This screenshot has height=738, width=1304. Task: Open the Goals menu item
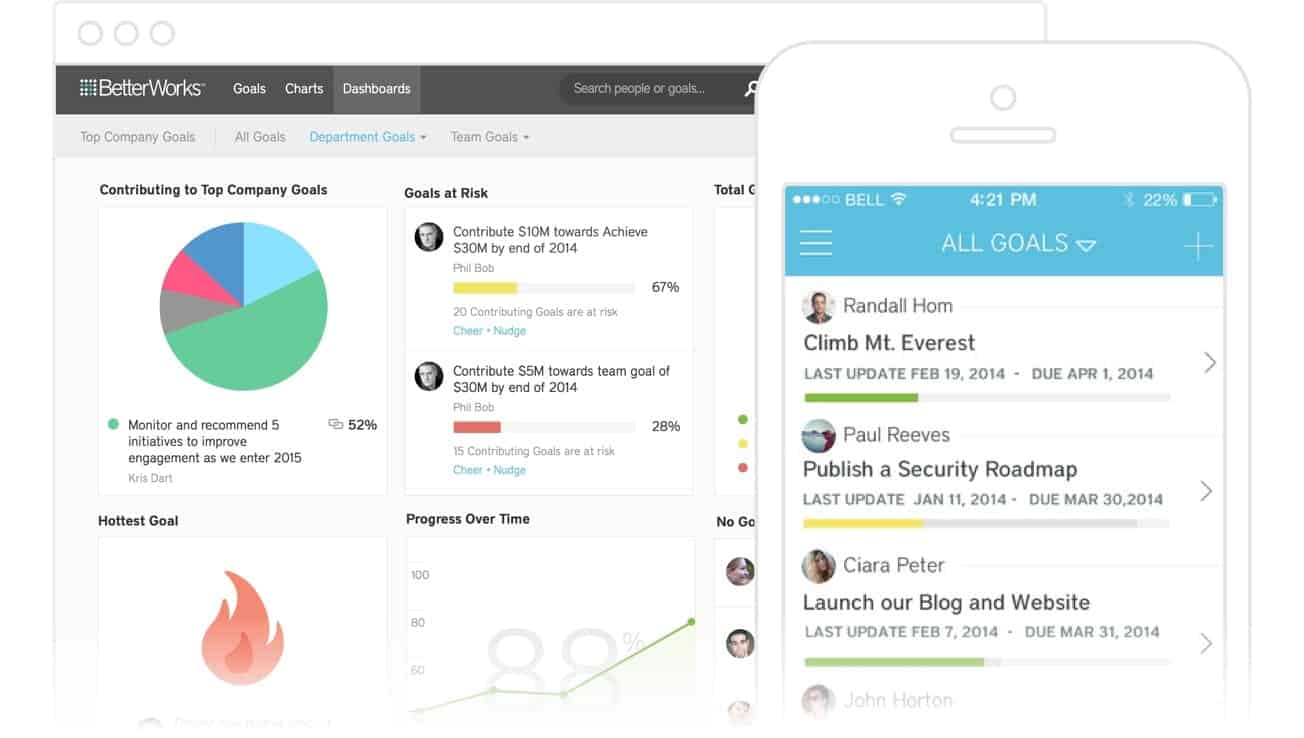click(249, 89)
